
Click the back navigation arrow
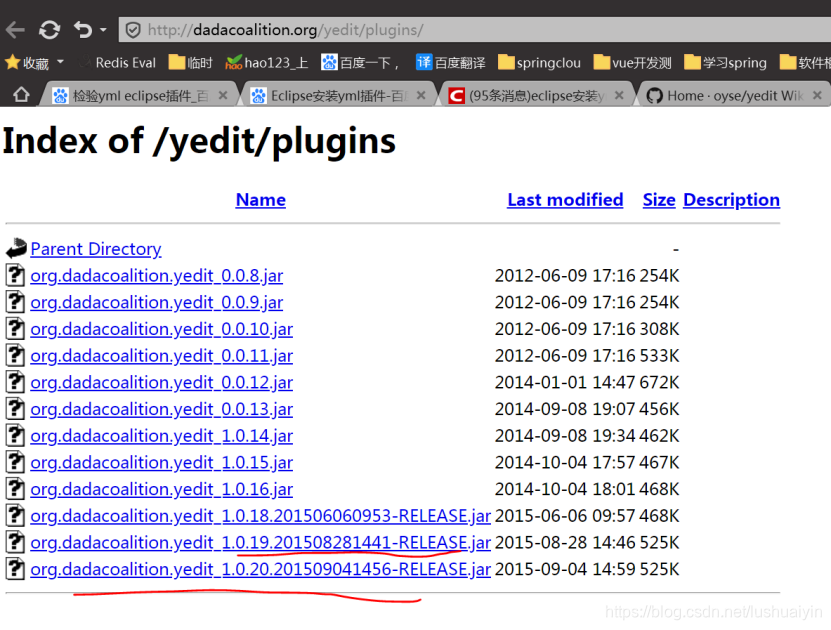tap(14, 29)
